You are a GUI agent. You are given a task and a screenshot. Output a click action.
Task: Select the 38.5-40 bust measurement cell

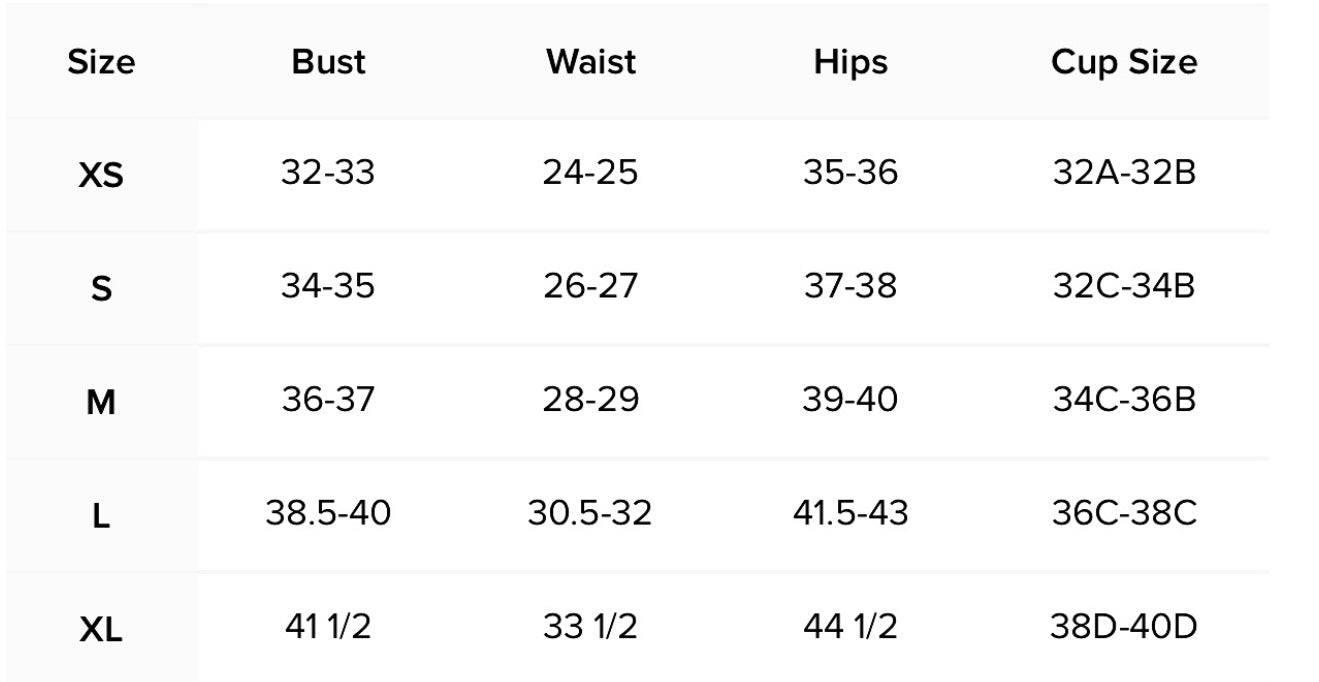[x=328, y=514]
